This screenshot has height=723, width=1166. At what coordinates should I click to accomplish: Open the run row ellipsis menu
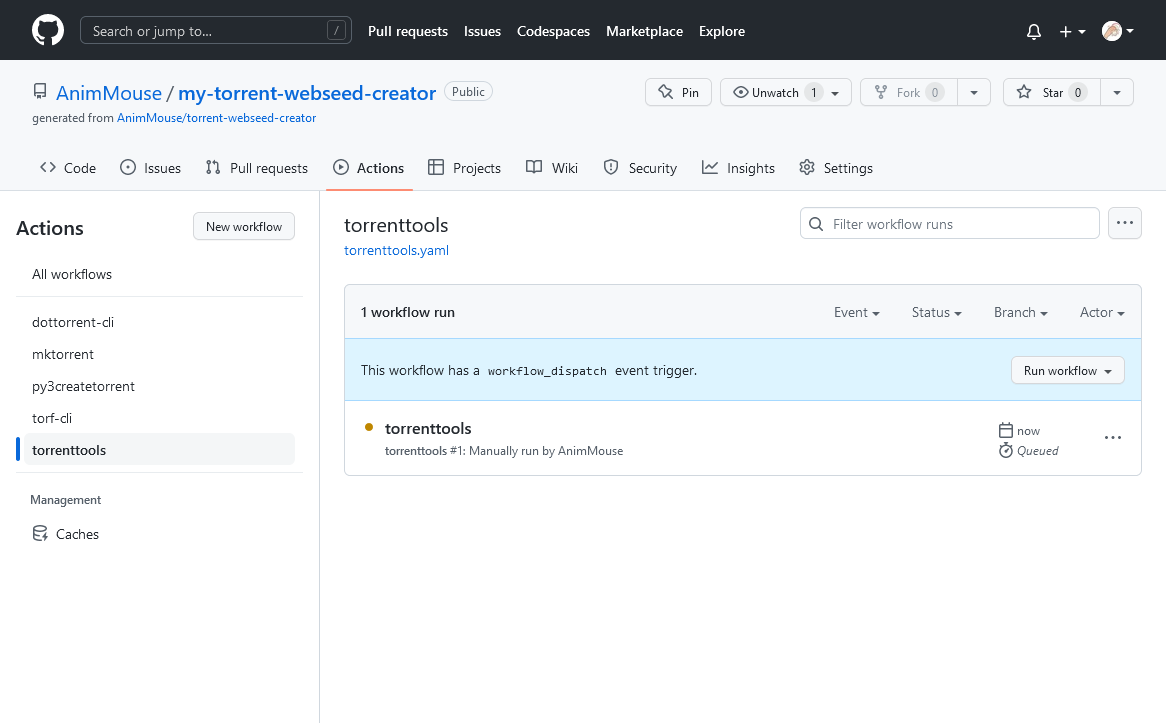tap(1112, 438)
